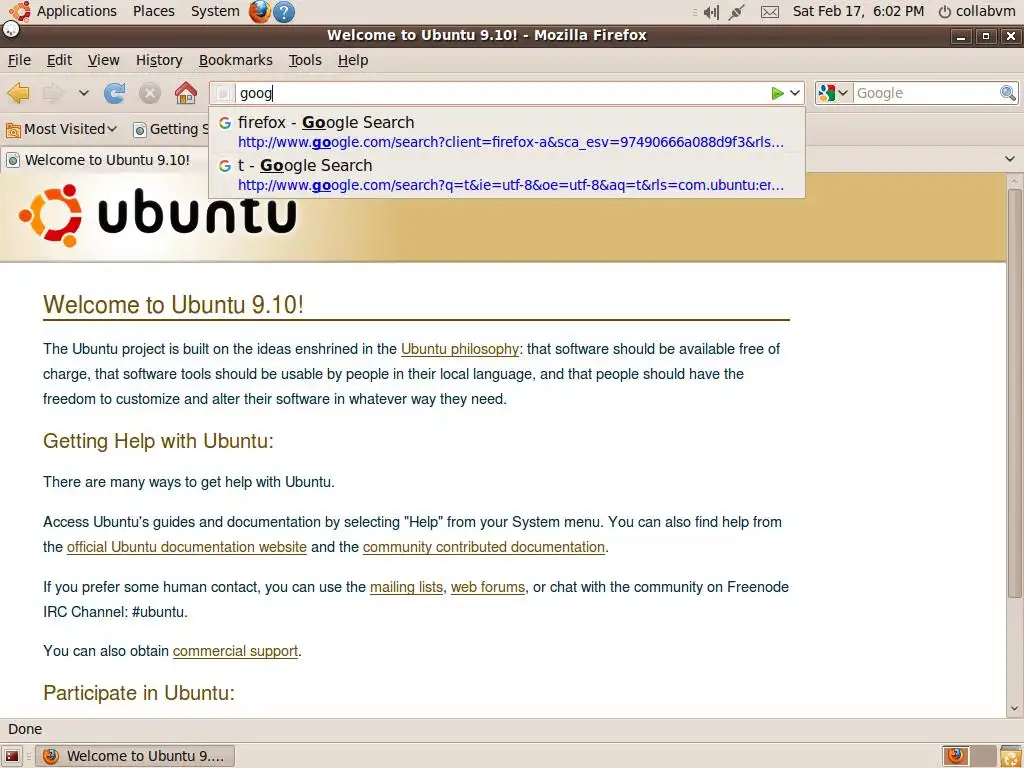This screenshot has height=768, width=1024.
Task: Click the mailing lists link
Action: click(x=406, y=587)
